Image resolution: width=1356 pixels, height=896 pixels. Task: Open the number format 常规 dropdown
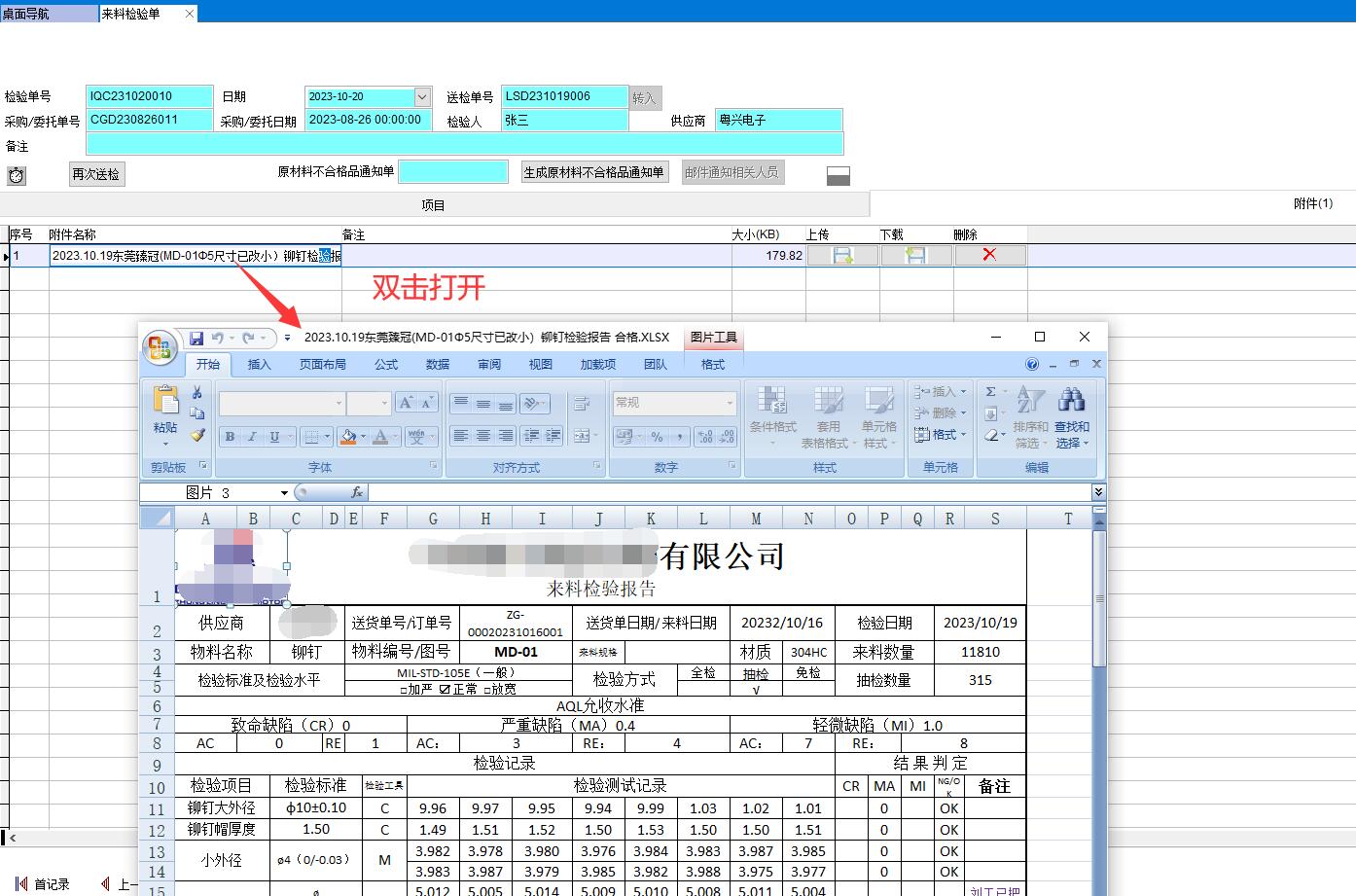coord(730,403)
